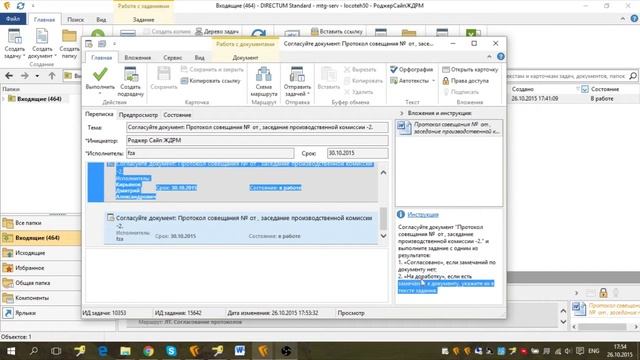Image resolution: width=640 pixels, height=360 pixels.
Task: Open Схема маршрута diagram
Action: (x=264, y=82)
